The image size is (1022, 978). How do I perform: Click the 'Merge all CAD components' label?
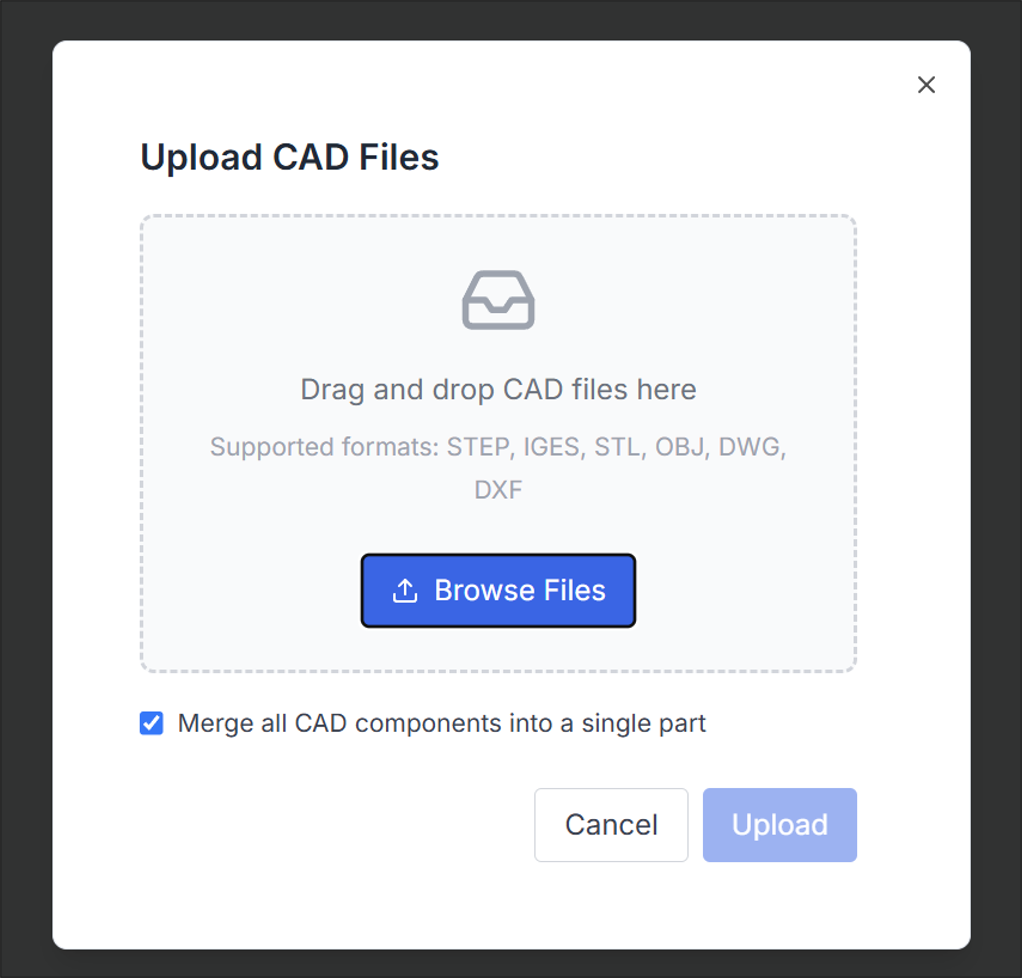(x=441, y=723)
